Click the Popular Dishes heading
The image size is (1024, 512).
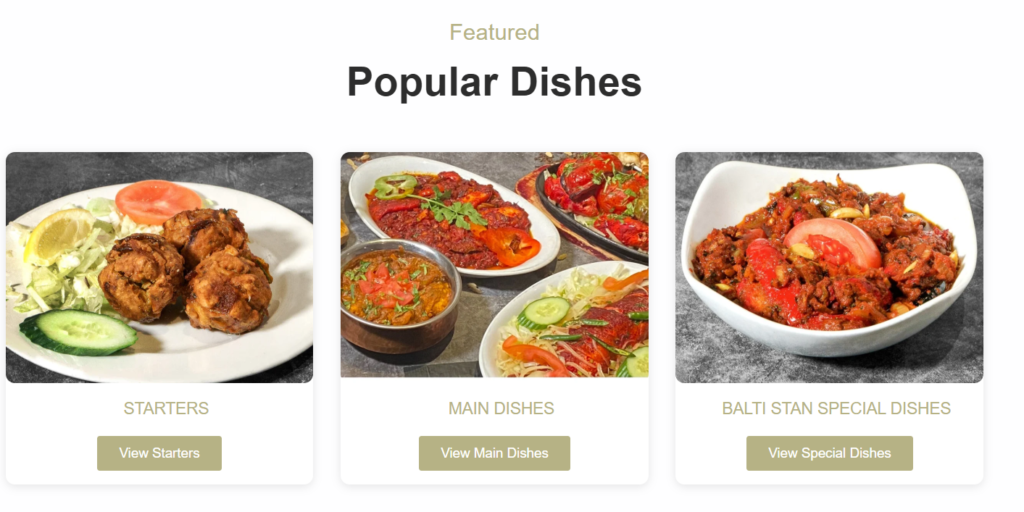494,82
